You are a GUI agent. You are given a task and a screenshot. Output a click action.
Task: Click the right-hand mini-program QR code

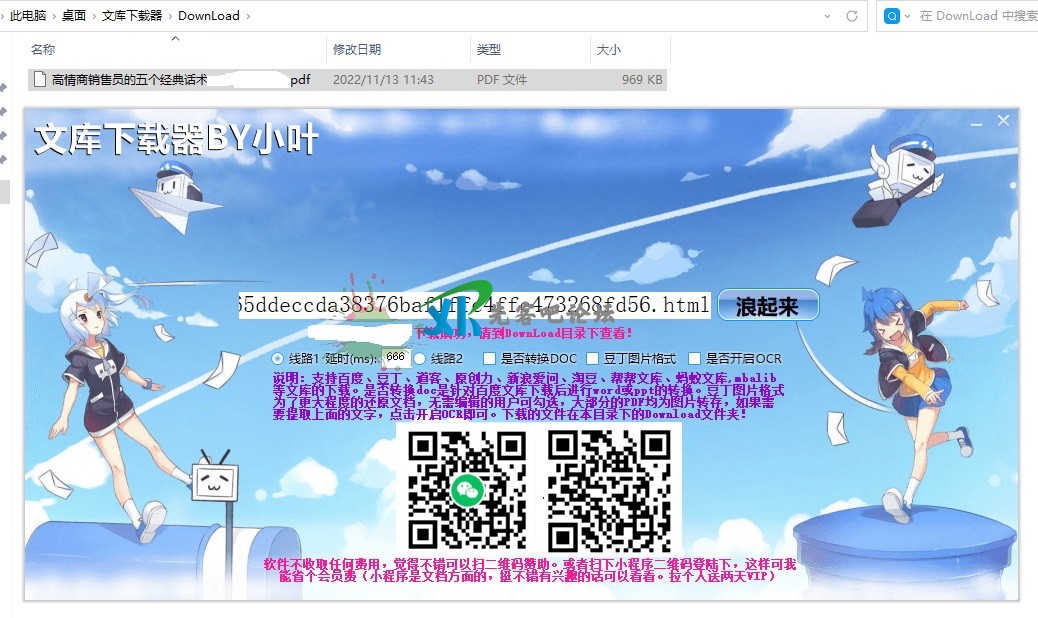click(609, 489)
